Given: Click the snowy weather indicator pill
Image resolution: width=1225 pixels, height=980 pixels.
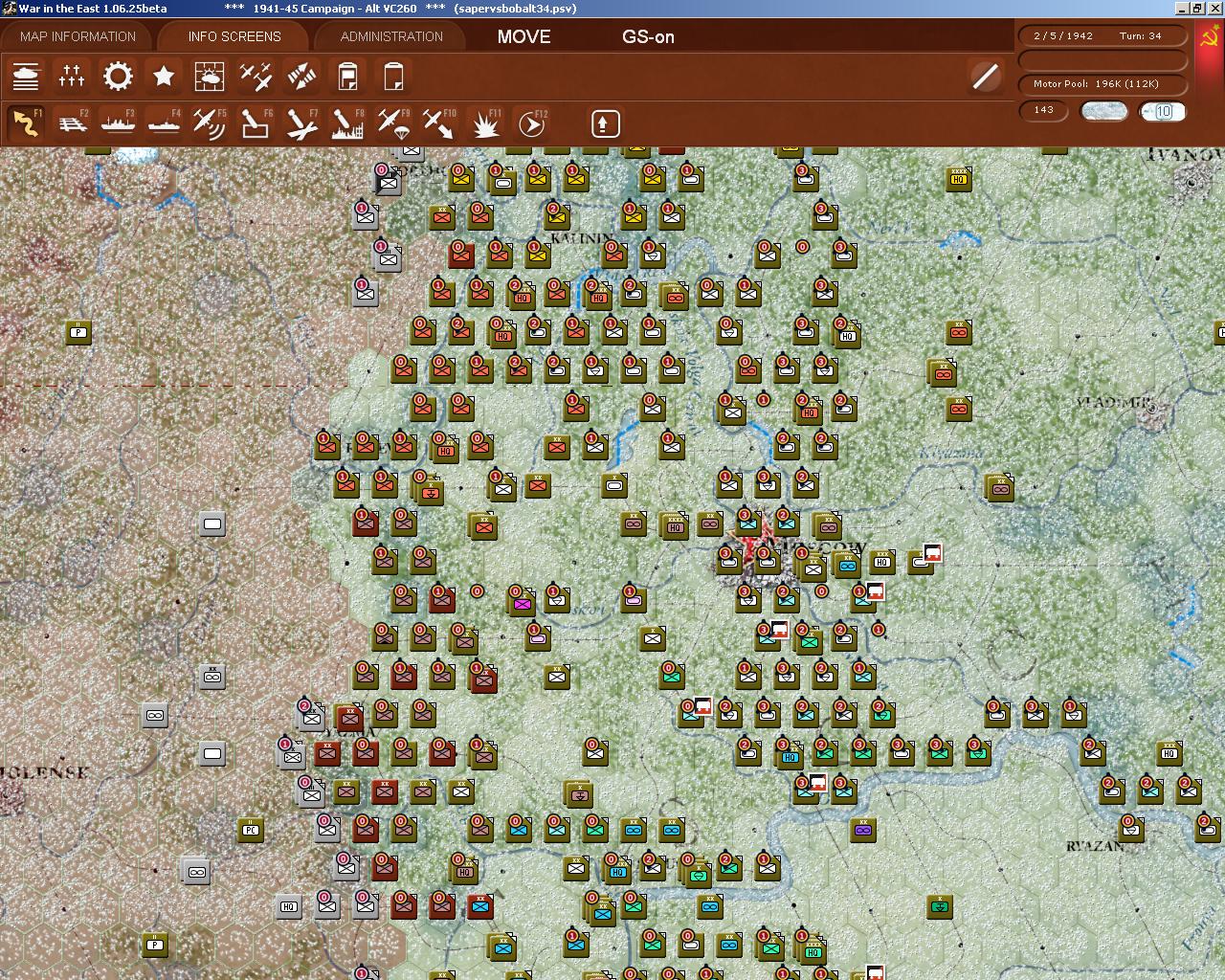Looking at the screenshot, I should click(x=1103, y=111).
